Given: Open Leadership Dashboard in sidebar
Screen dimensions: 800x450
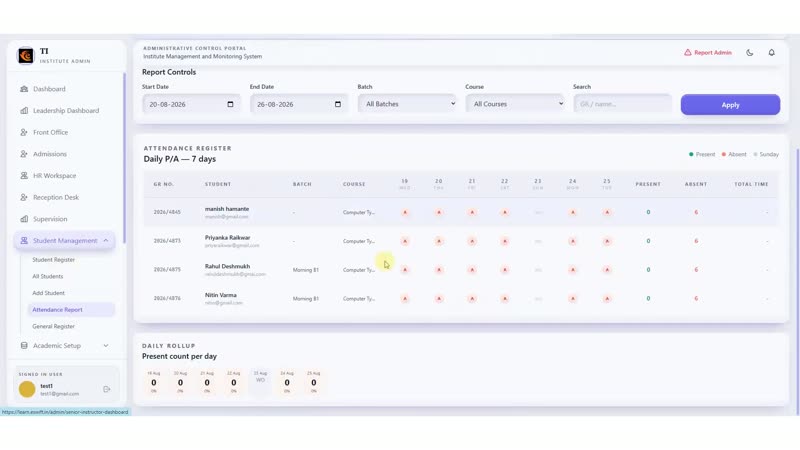Looking at the screenshot, I should tap(64, 111).
